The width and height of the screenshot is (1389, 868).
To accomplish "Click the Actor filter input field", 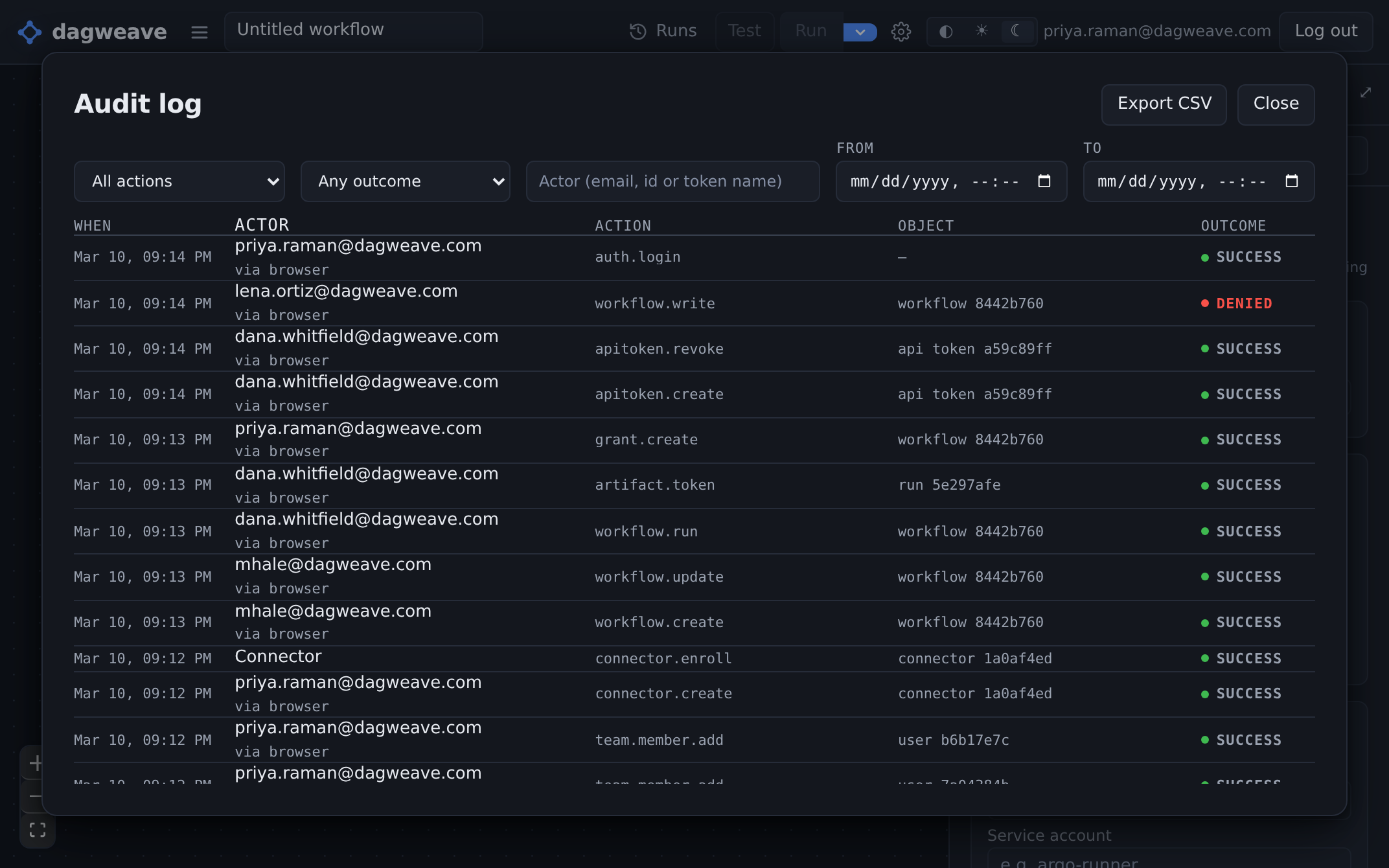I will (673, 181).
